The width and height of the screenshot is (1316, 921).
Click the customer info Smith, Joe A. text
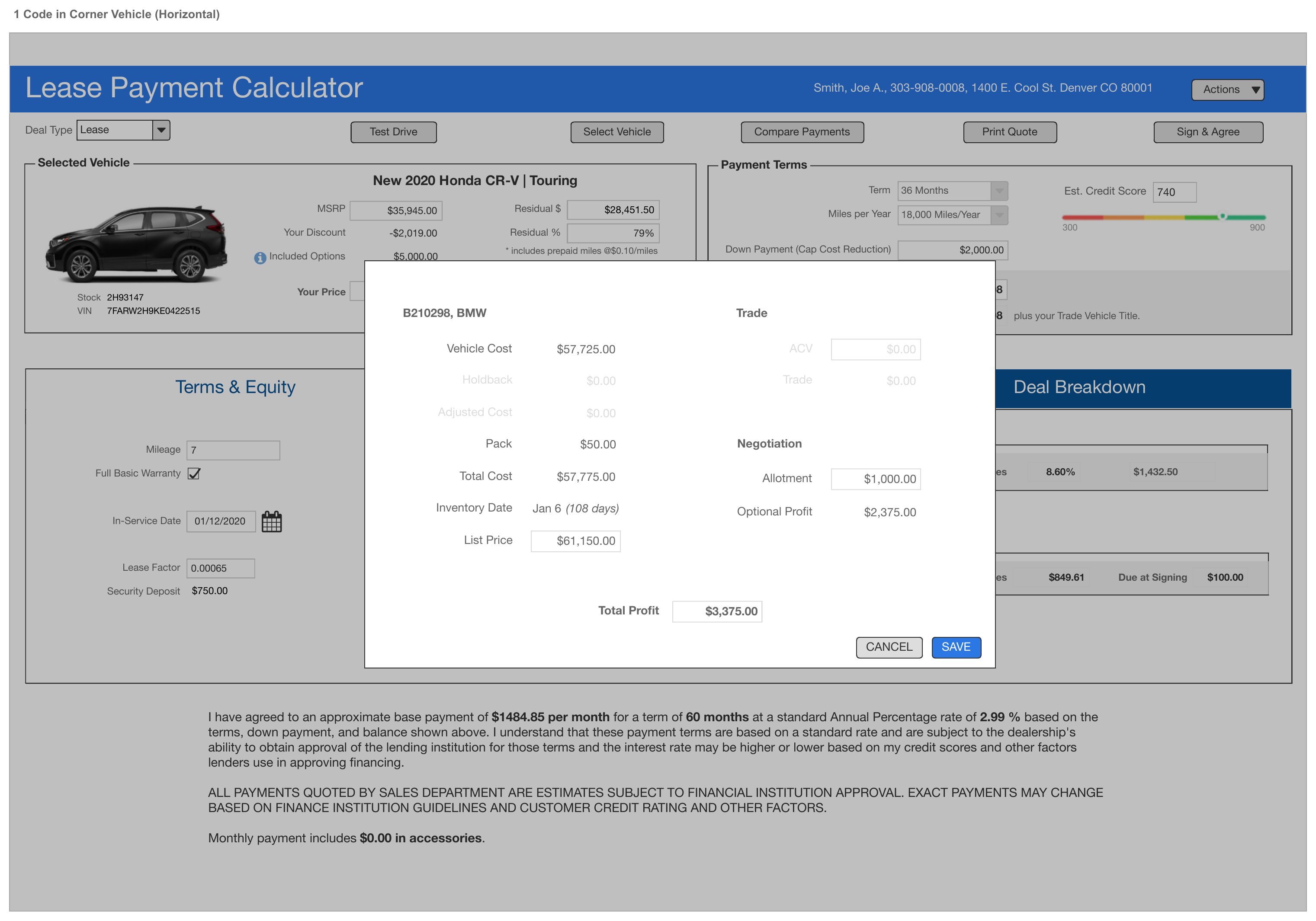[982, 88]
